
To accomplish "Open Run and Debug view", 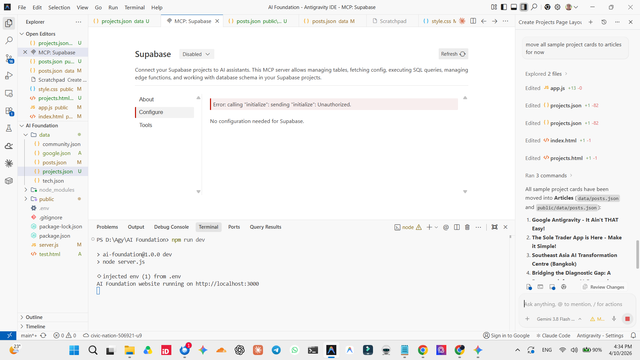I will click(9, 76).
